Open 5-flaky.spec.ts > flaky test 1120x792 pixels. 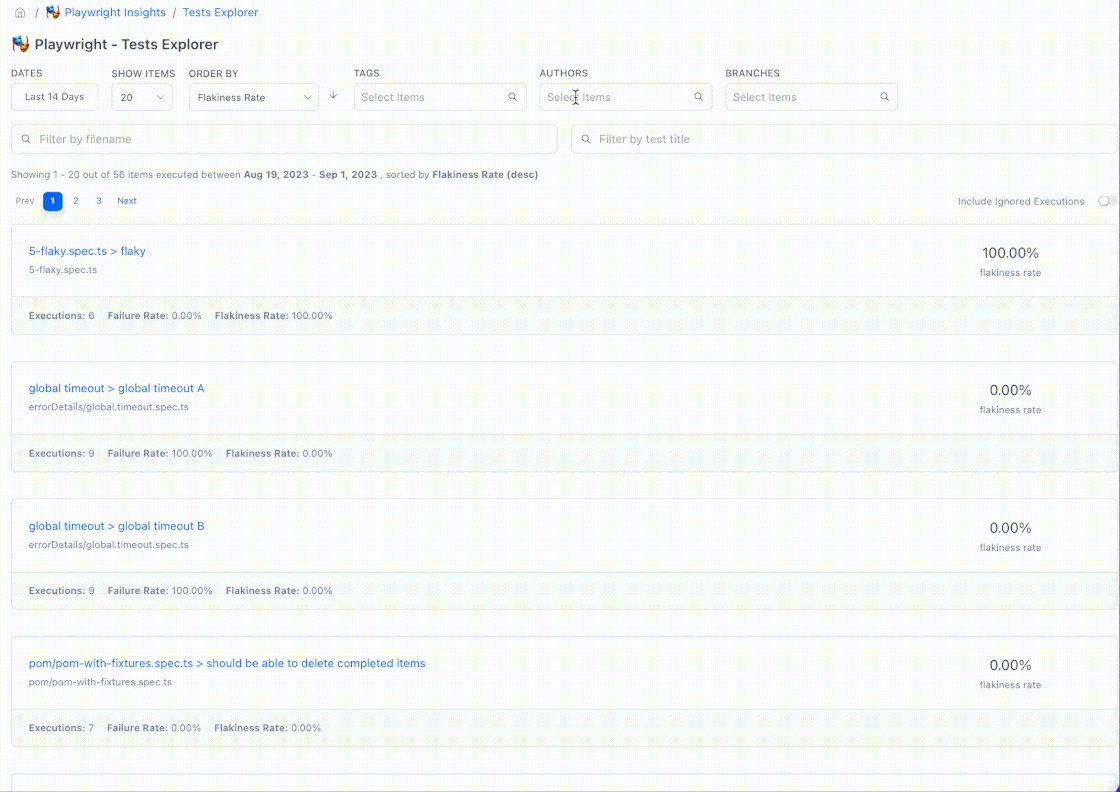pos(87,251)
